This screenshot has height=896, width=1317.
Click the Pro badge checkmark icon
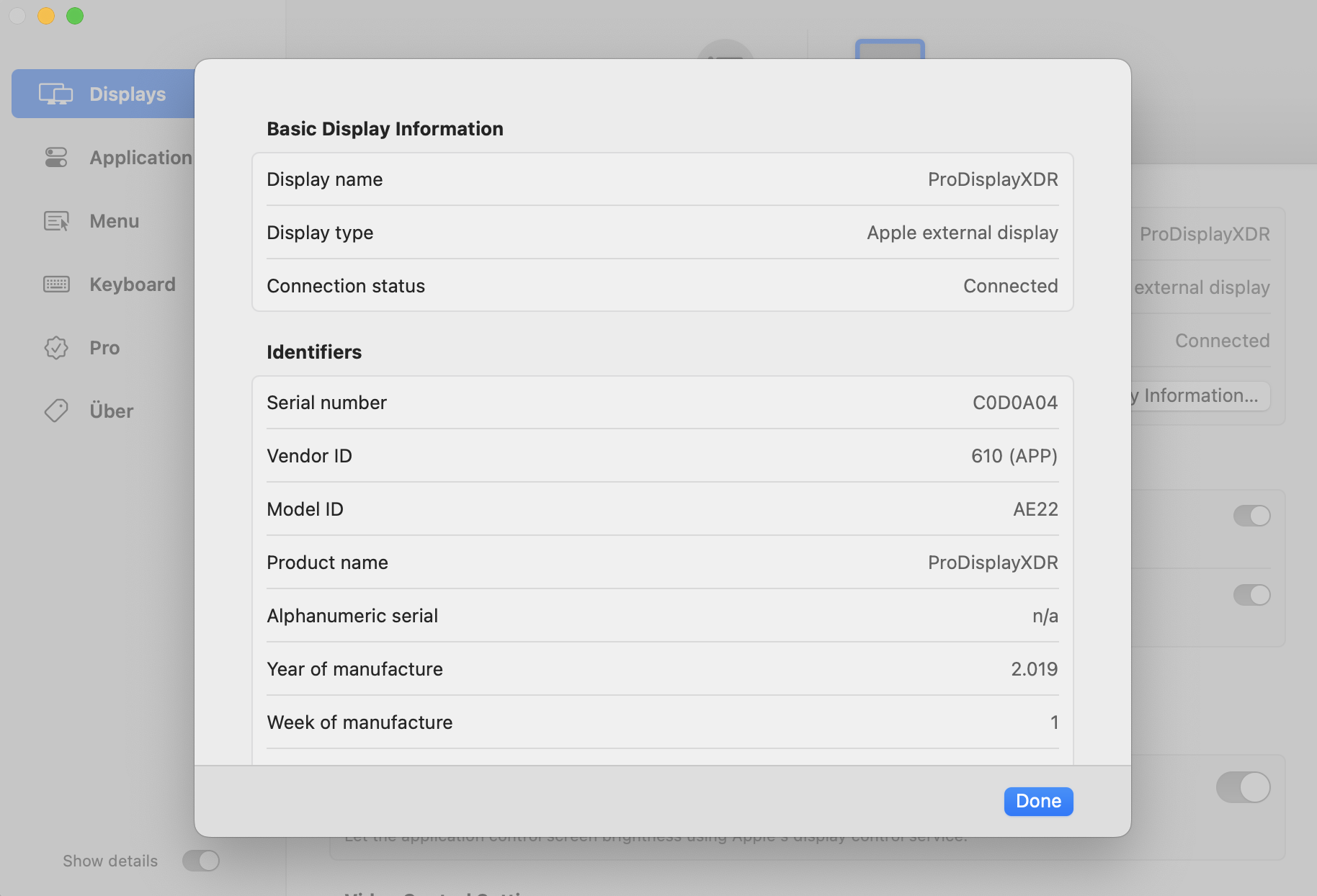tap(55, 348)
